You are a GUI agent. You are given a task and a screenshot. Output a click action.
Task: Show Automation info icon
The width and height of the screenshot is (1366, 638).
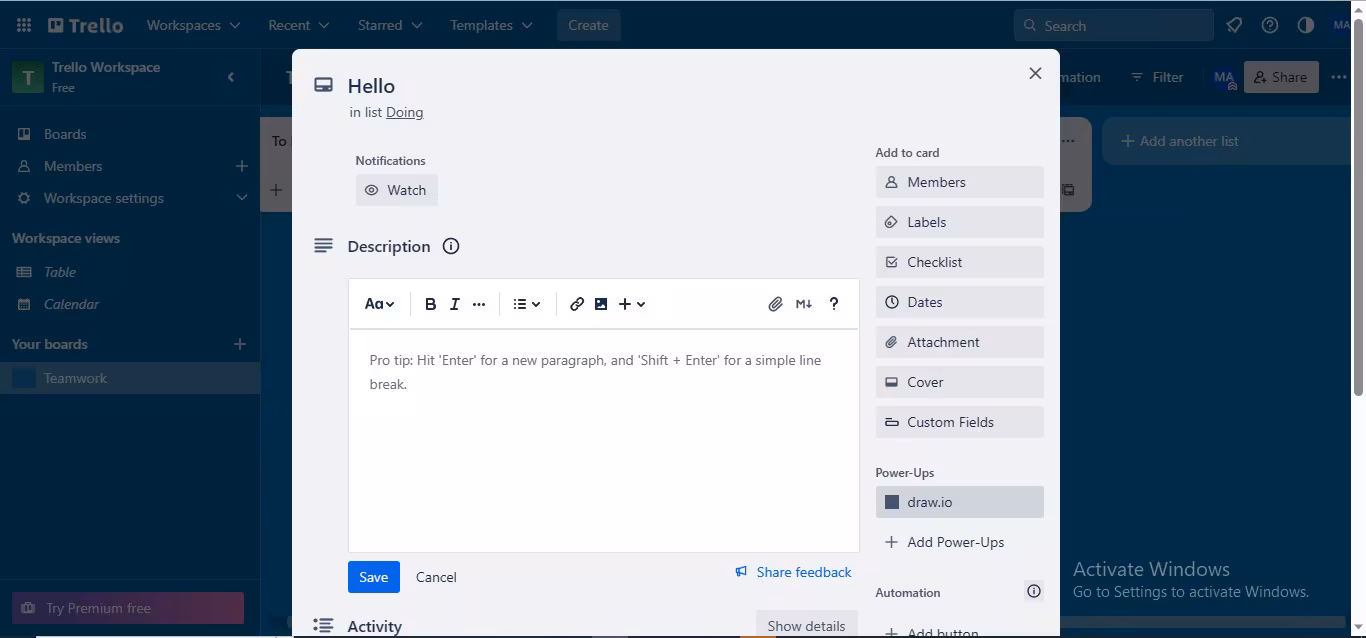(x=1034, y=591)
